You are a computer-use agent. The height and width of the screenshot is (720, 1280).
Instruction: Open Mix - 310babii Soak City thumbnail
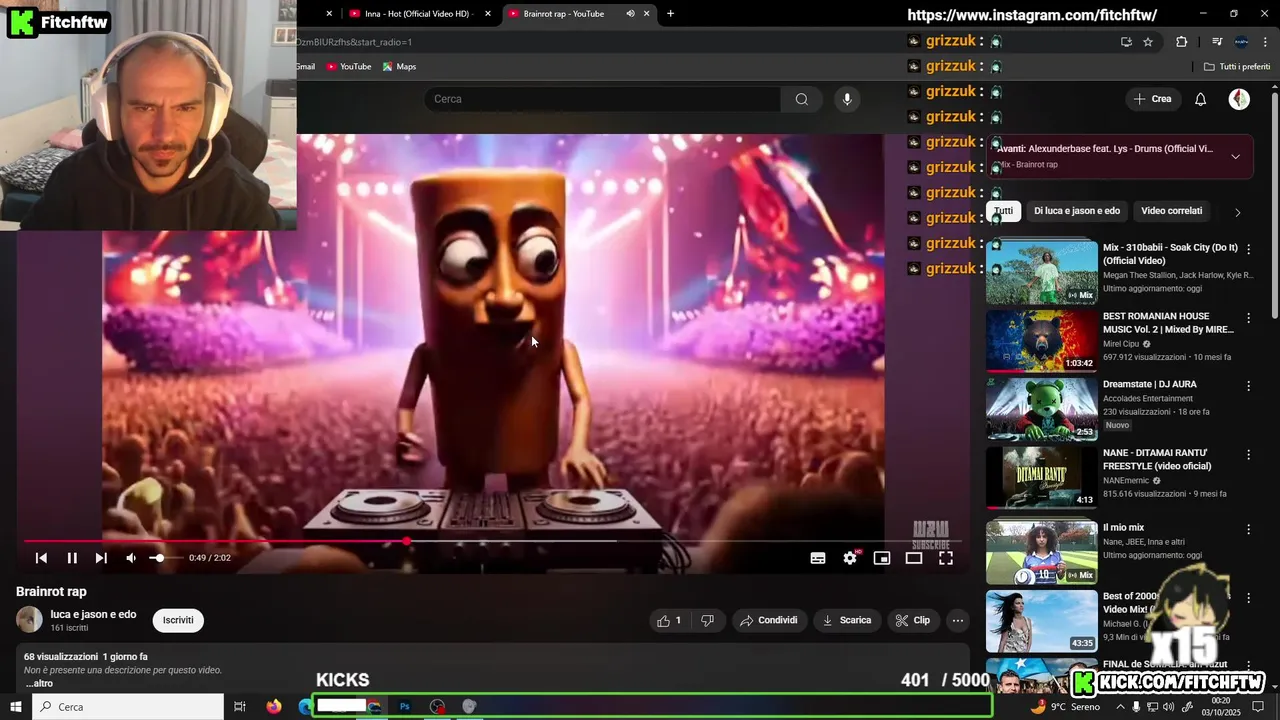[x=1042, y=272]
